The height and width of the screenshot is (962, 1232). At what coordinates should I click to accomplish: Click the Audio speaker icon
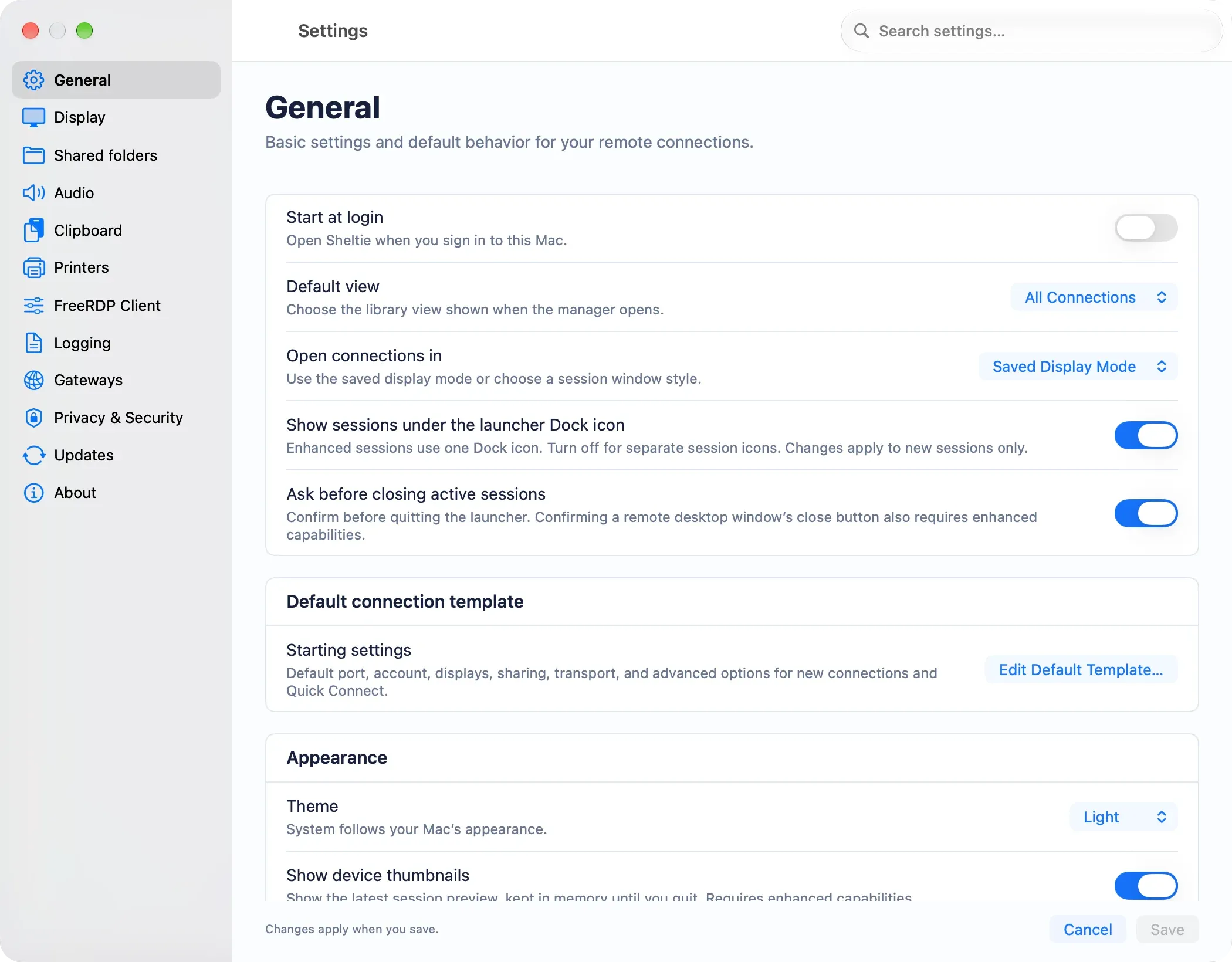click(x=34, y=193)
